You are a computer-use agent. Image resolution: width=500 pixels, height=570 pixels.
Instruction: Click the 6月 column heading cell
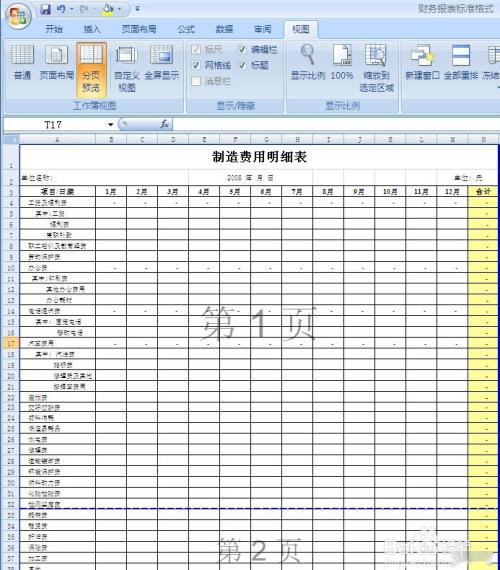pyautogui.click(x=266, y=192)
